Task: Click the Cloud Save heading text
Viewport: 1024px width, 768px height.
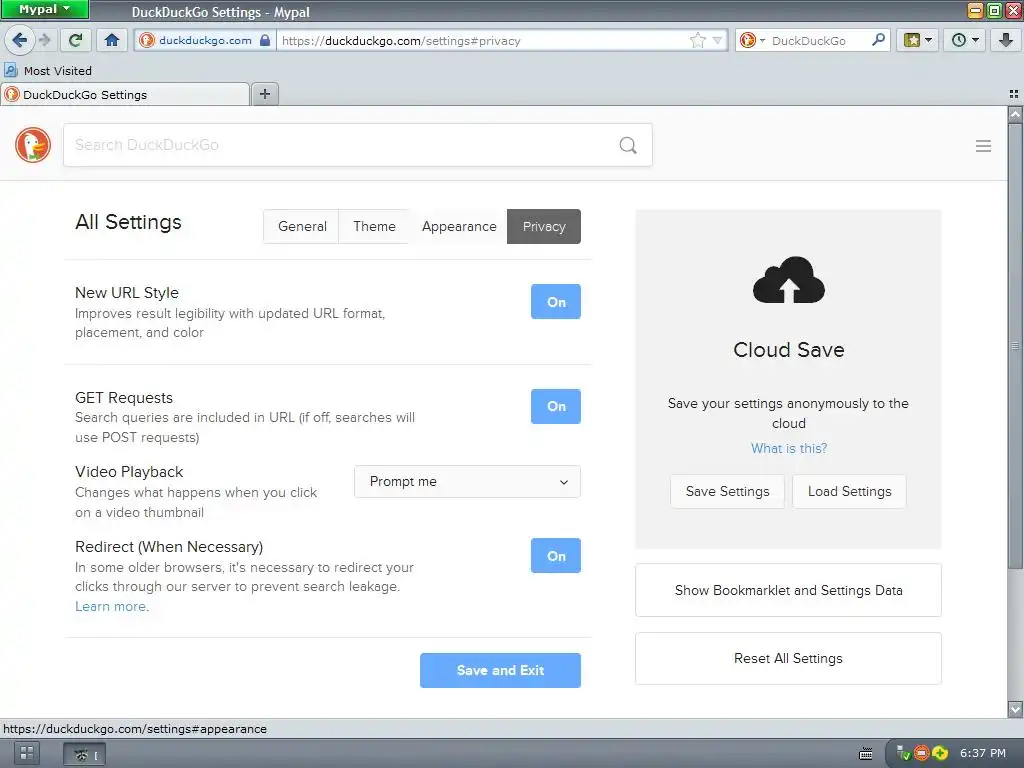Action: pyautogui.click(x=788, y=349)
